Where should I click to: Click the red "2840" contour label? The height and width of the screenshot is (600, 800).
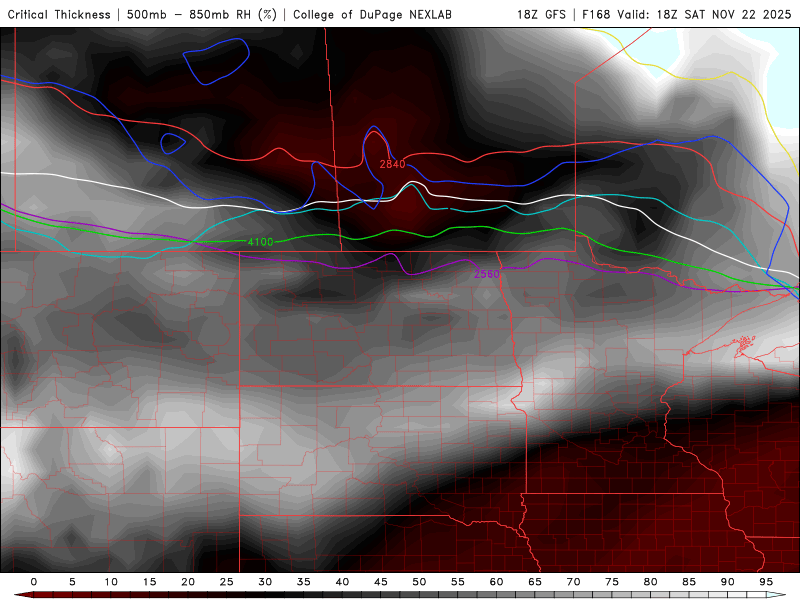[392, 164]
